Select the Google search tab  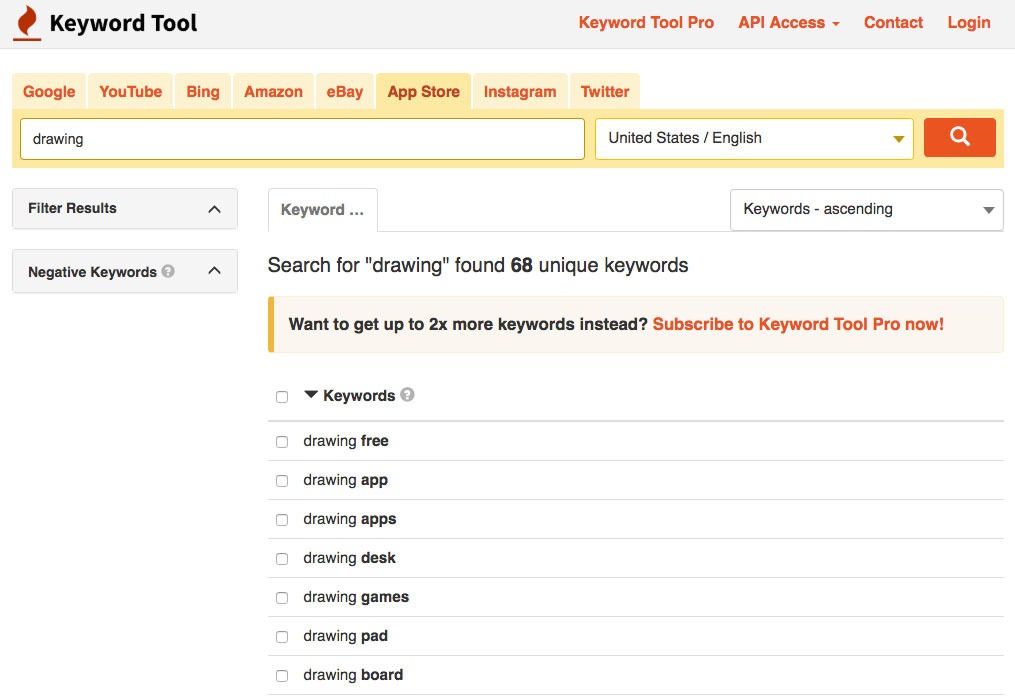tap(48, 91)
